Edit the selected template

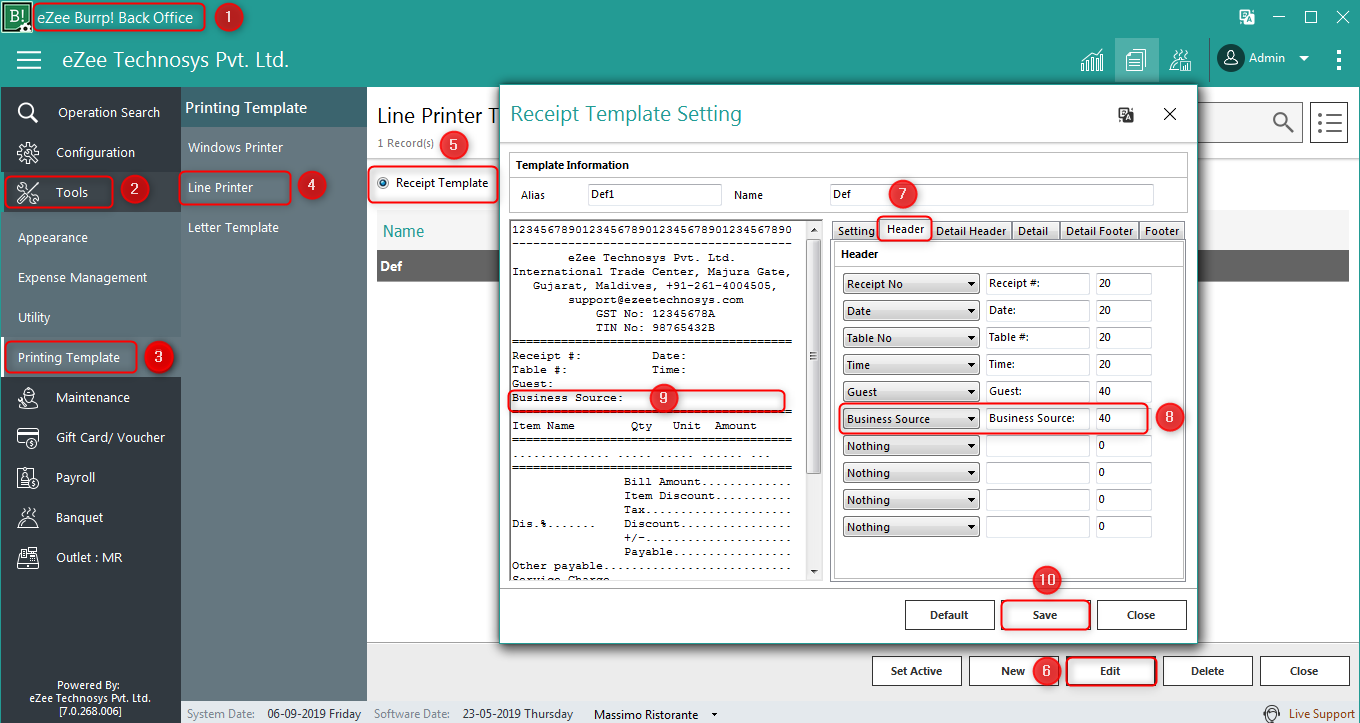click(x=1110, y=671)
